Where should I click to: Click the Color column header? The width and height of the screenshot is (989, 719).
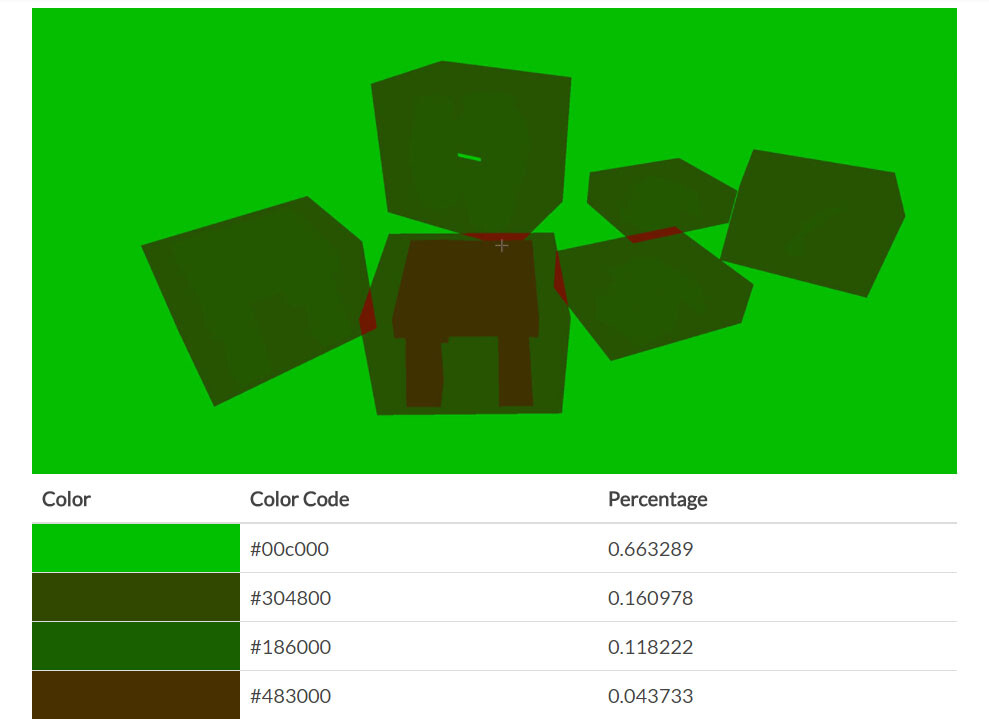[x=66, y=499]
